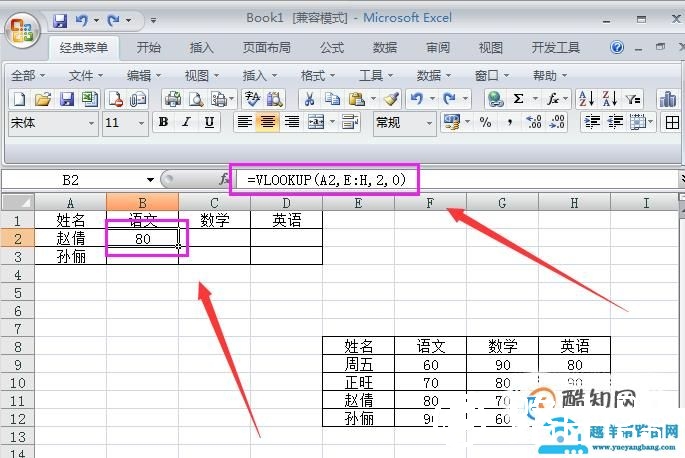
Task: Open the 工具 menu
Action: [x=376, y=76]
